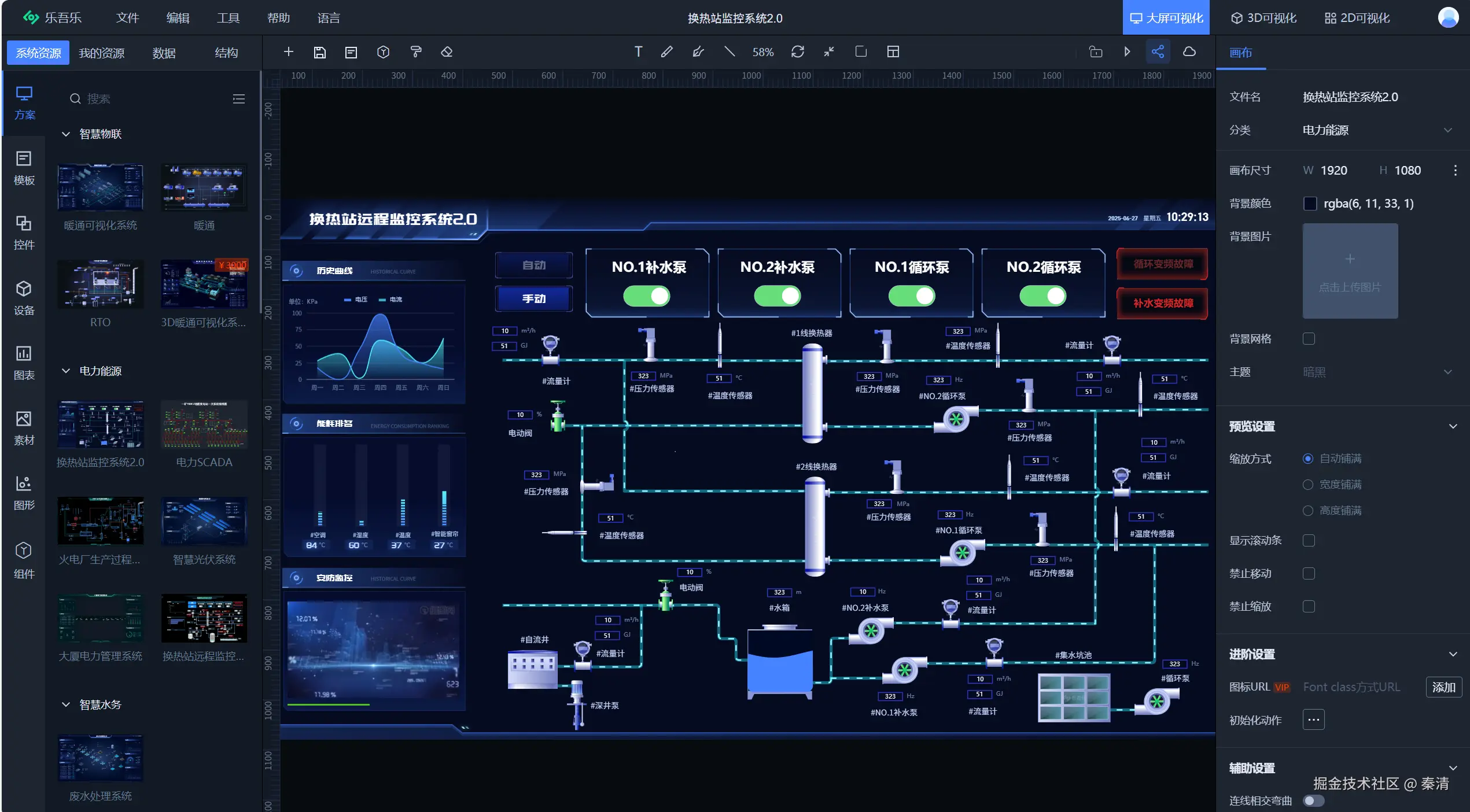Select the text tool icon
The height and width of the screenshot is (812, 1470).
(638, 52)
